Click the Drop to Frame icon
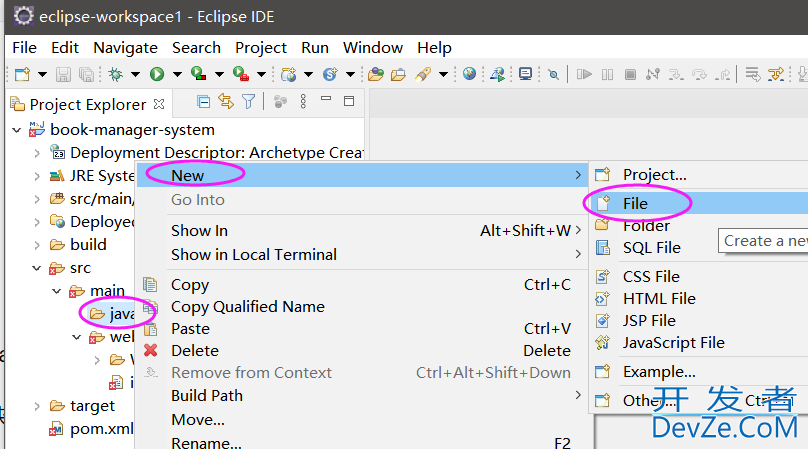The height and width of the screenshot is (449, 808). click(753, 75)
